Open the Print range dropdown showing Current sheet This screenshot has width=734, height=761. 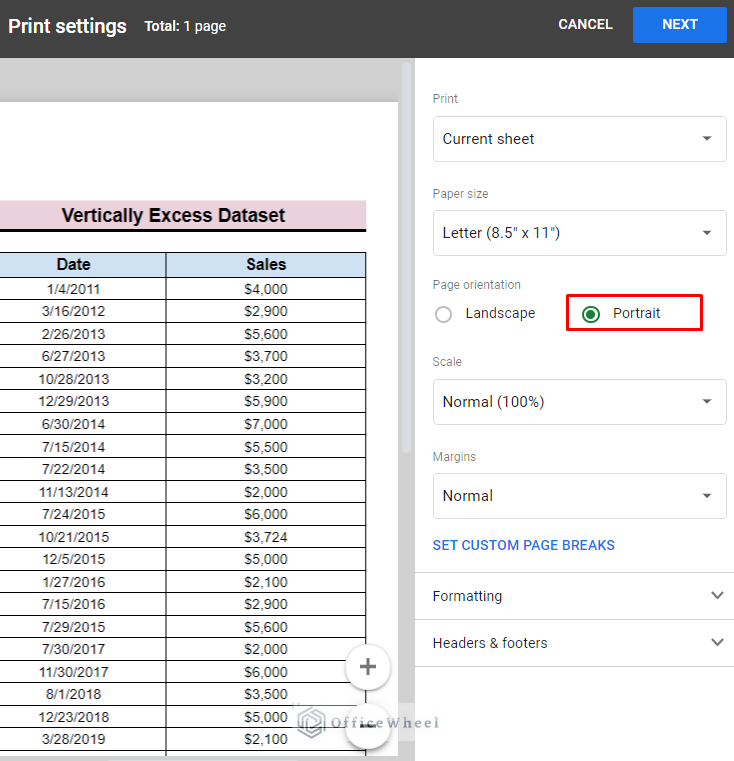[579, 139]
